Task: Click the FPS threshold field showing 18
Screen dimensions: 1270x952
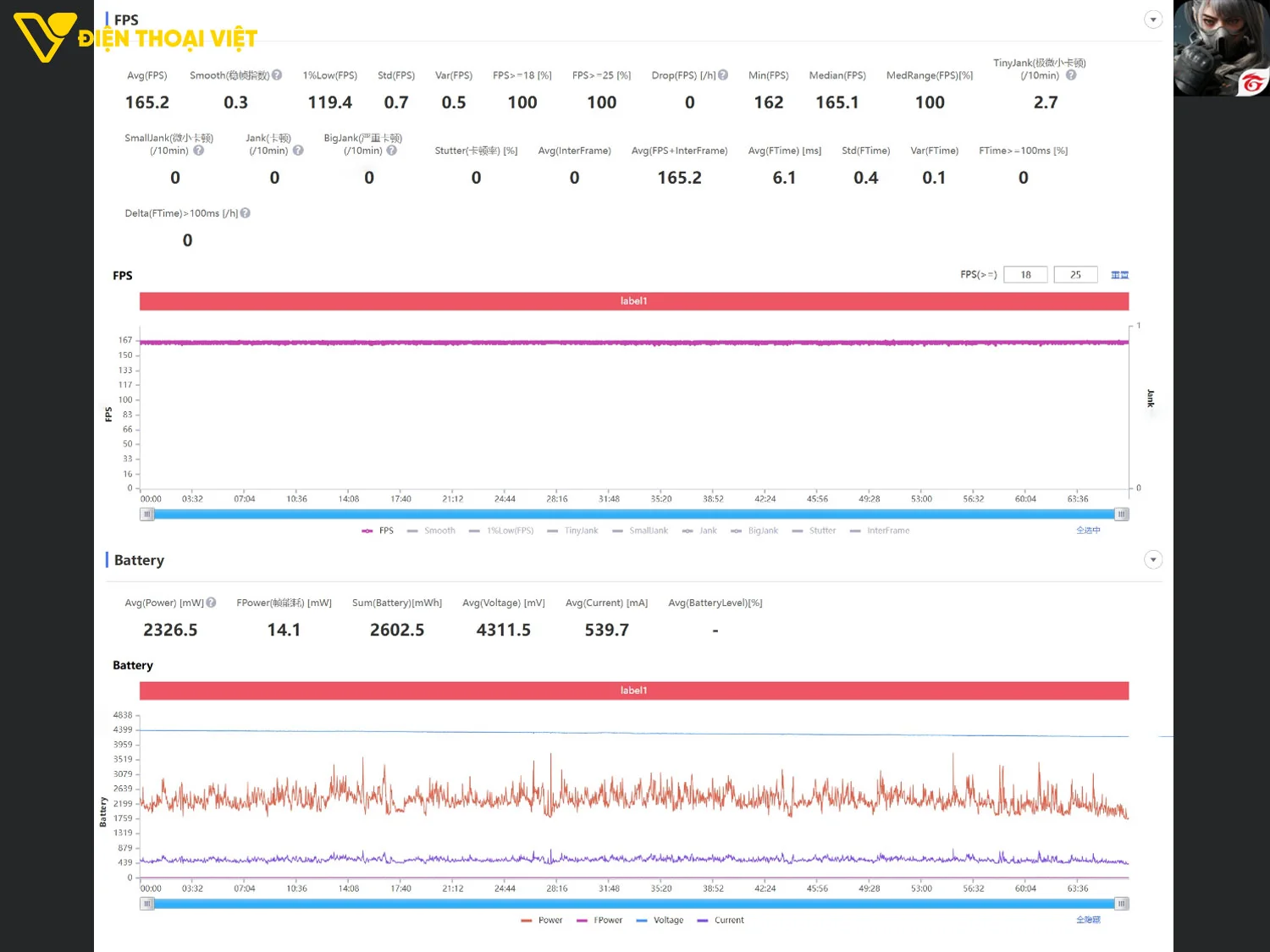Action: [x=1025, y=275]
